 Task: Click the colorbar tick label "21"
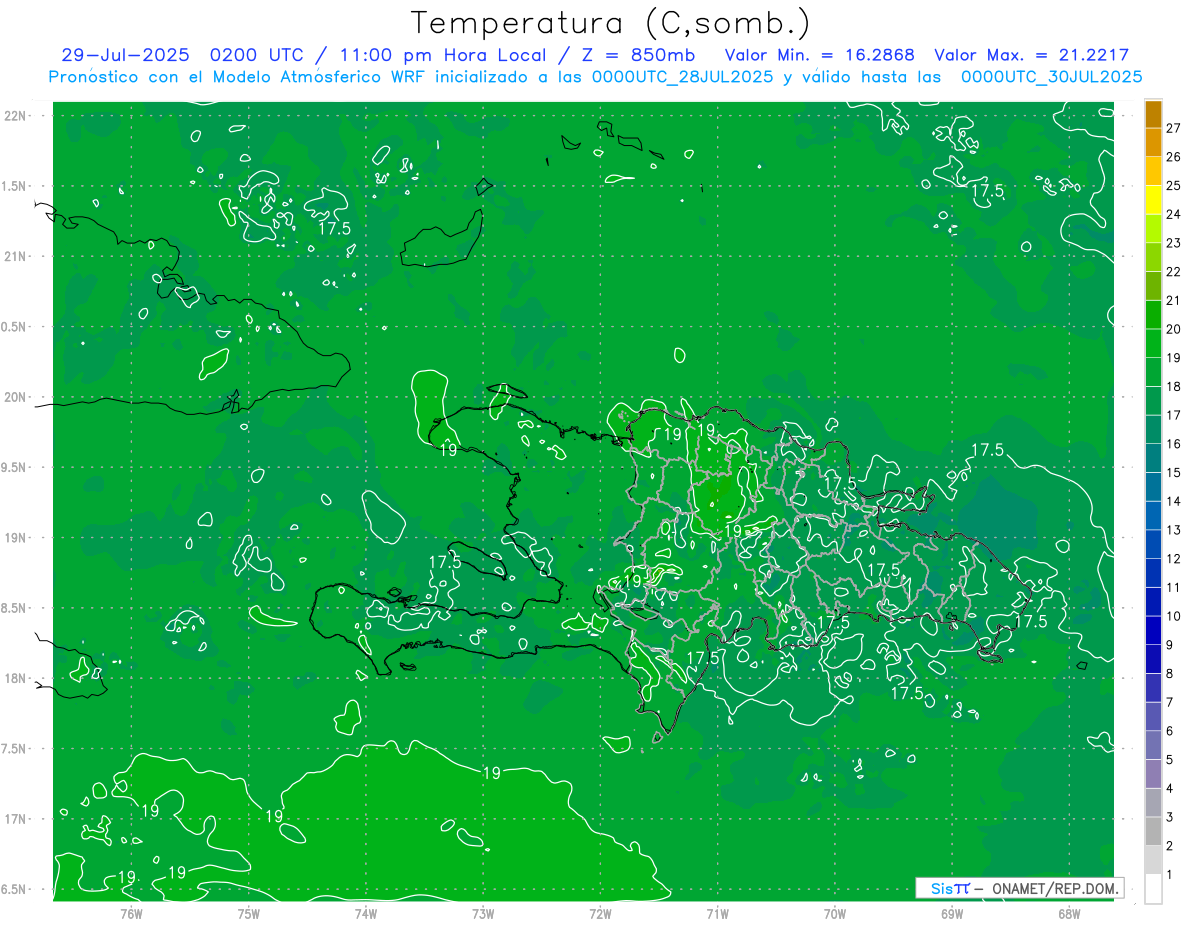(1173, 300)
